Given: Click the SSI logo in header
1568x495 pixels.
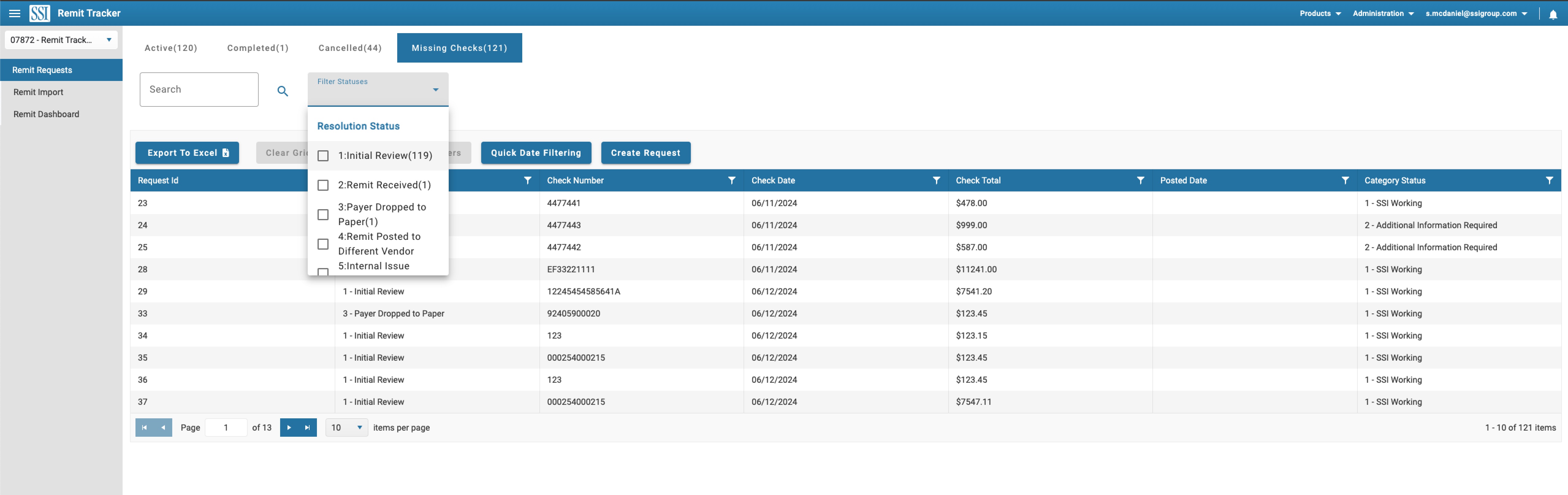Looking at the screenshot, I should 40,13.
